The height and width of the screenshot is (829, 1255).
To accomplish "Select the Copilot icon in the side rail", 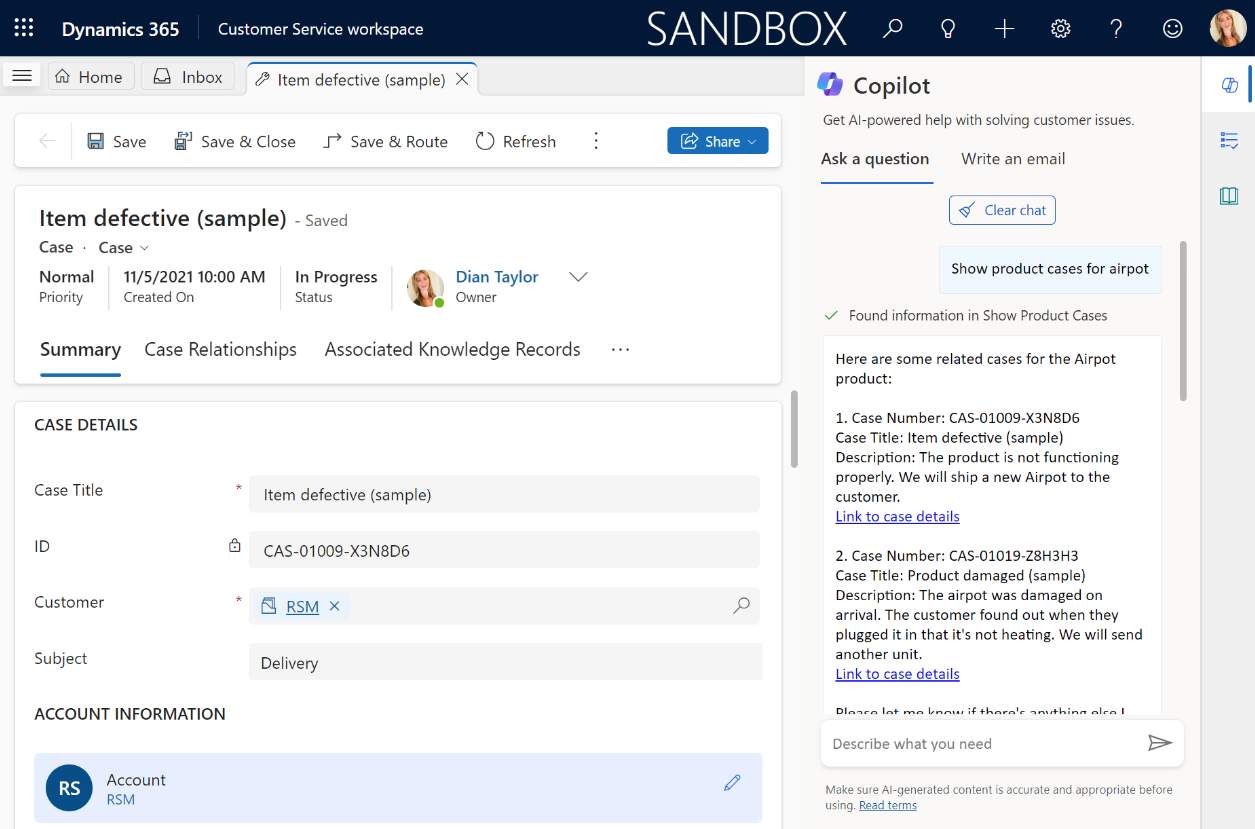I will point(1229,85).
